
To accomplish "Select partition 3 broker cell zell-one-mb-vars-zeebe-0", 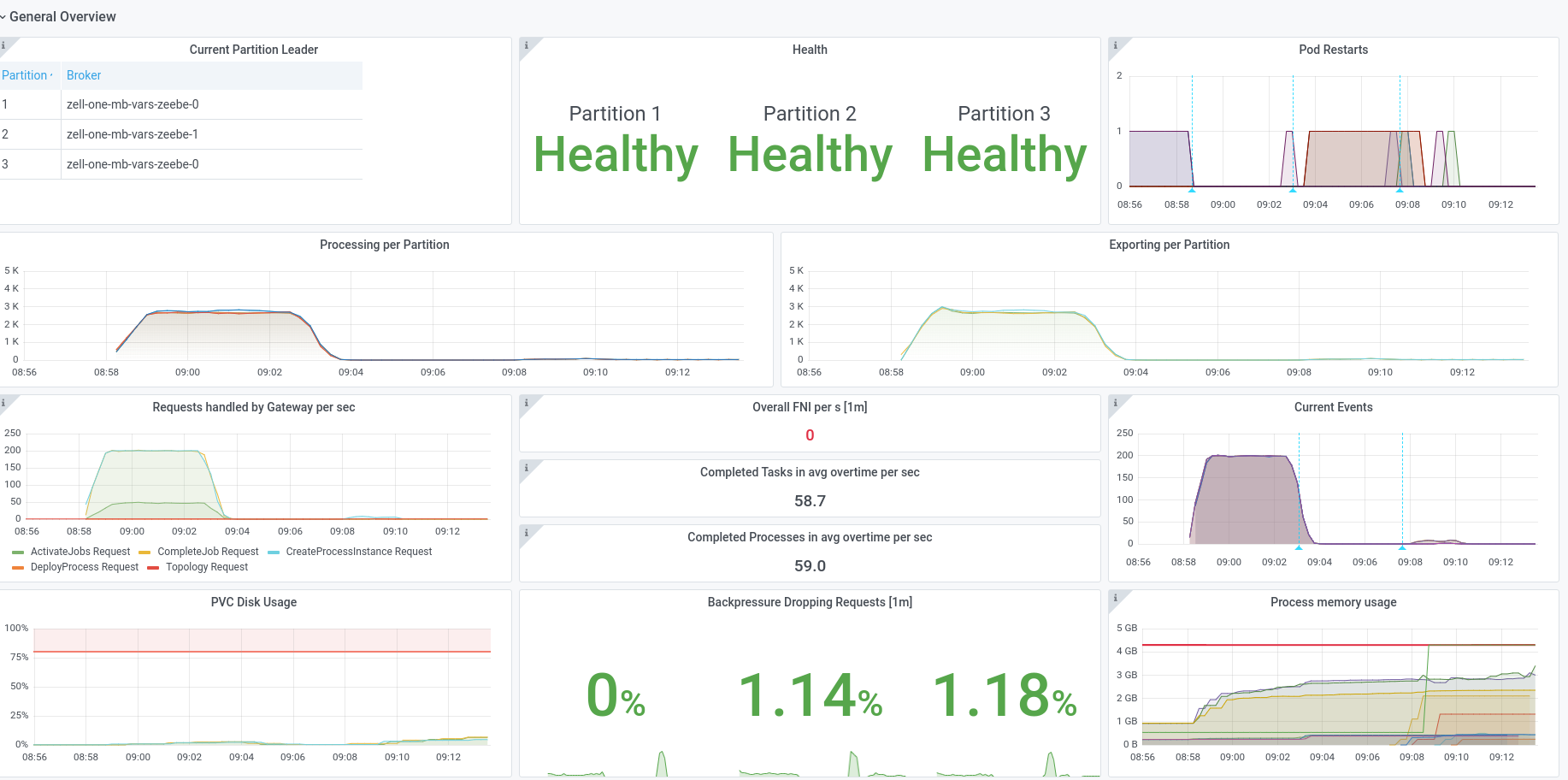I will [x=212, y=164].
